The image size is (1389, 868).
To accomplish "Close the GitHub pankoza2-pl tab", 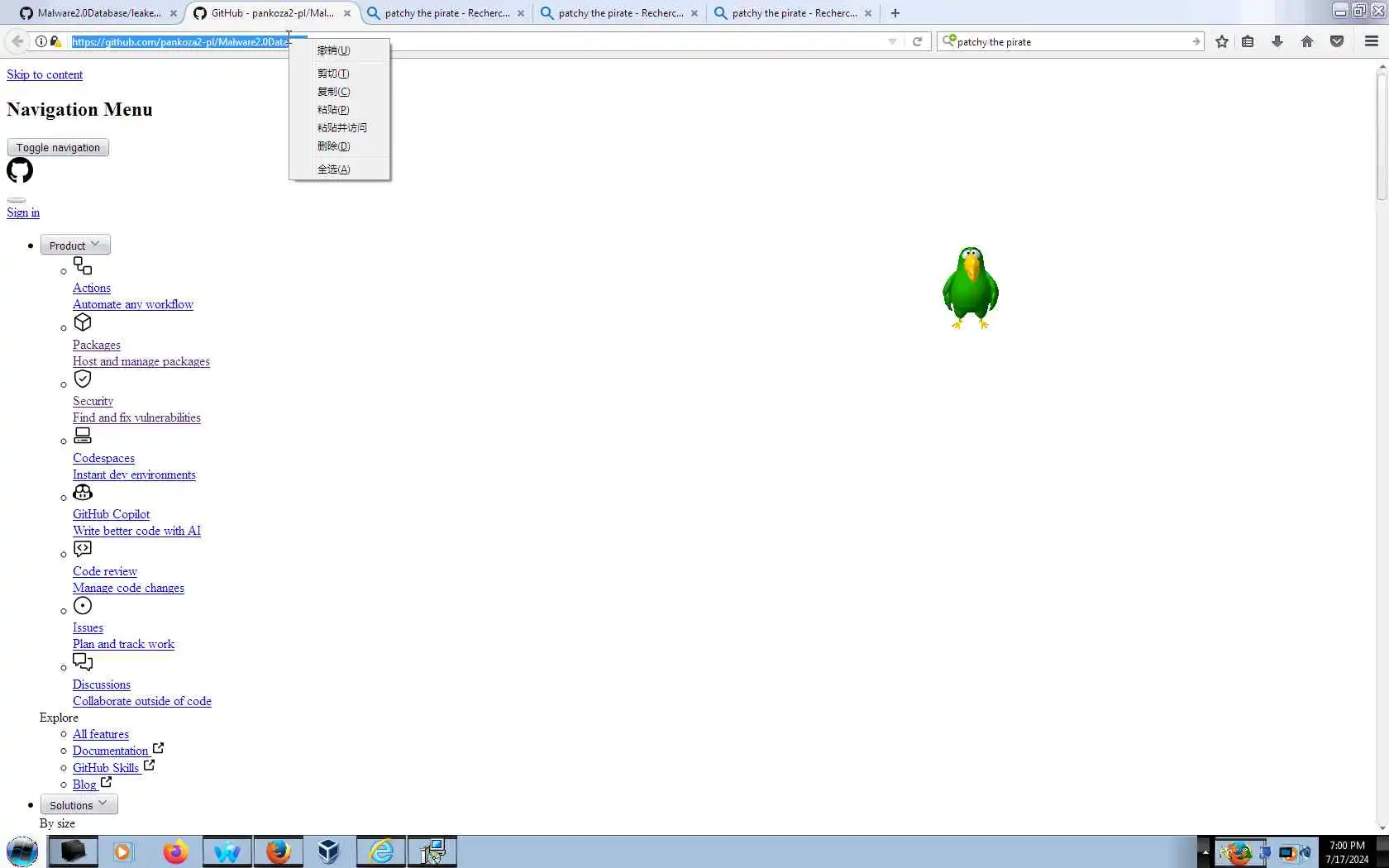I will [x=347, y=13].
